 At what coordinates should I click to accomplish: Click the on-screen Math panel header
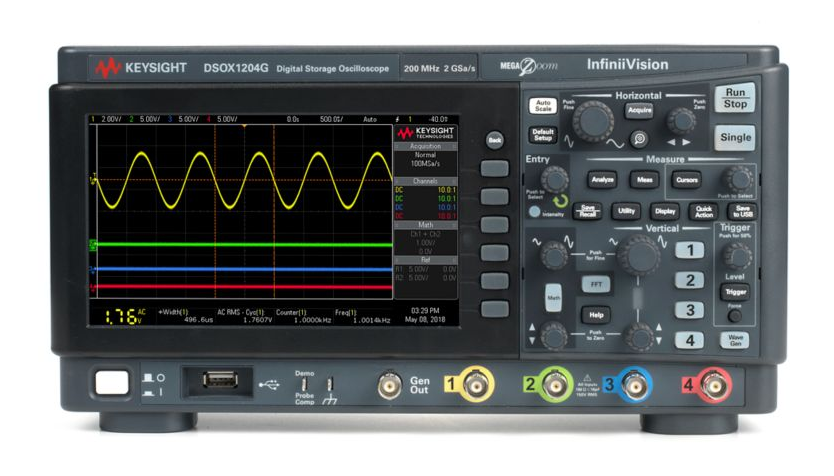coord(425,225)
